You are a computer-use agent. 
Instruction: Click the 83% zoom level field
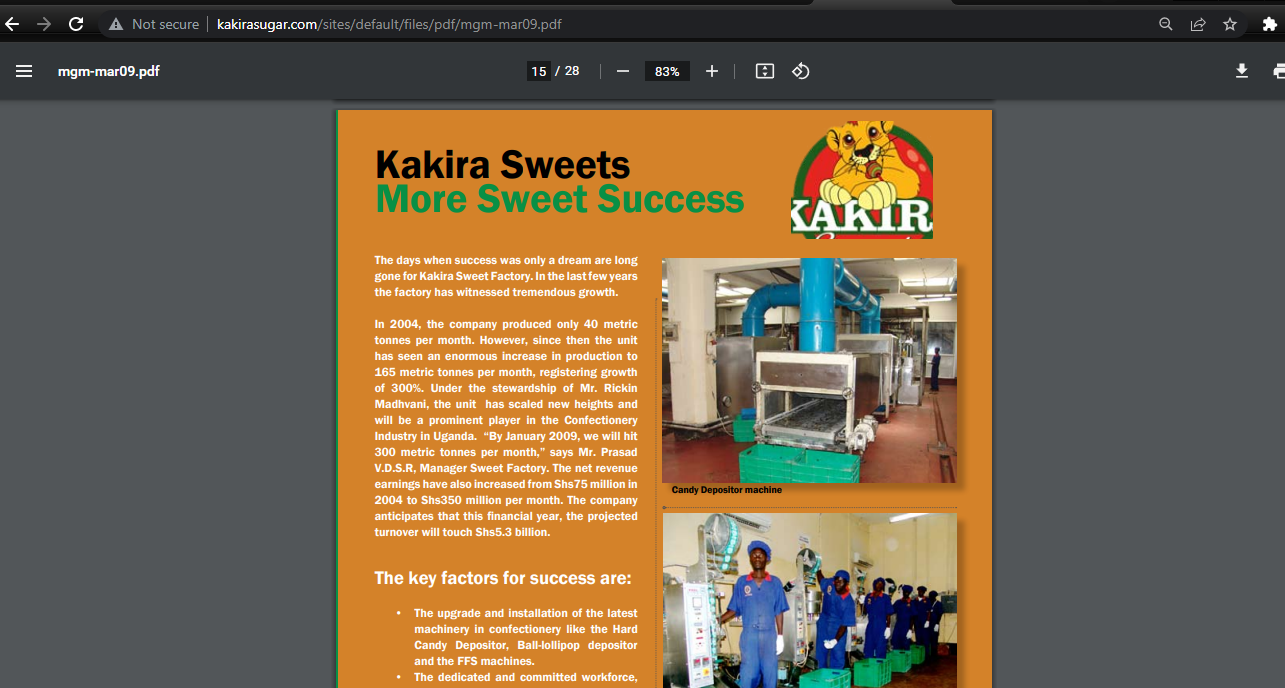(667, 71)
